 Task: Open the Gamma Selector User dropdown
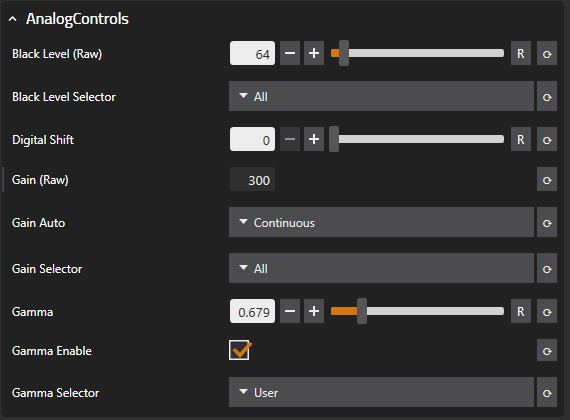pyautogui.click(x=381, y=392)
